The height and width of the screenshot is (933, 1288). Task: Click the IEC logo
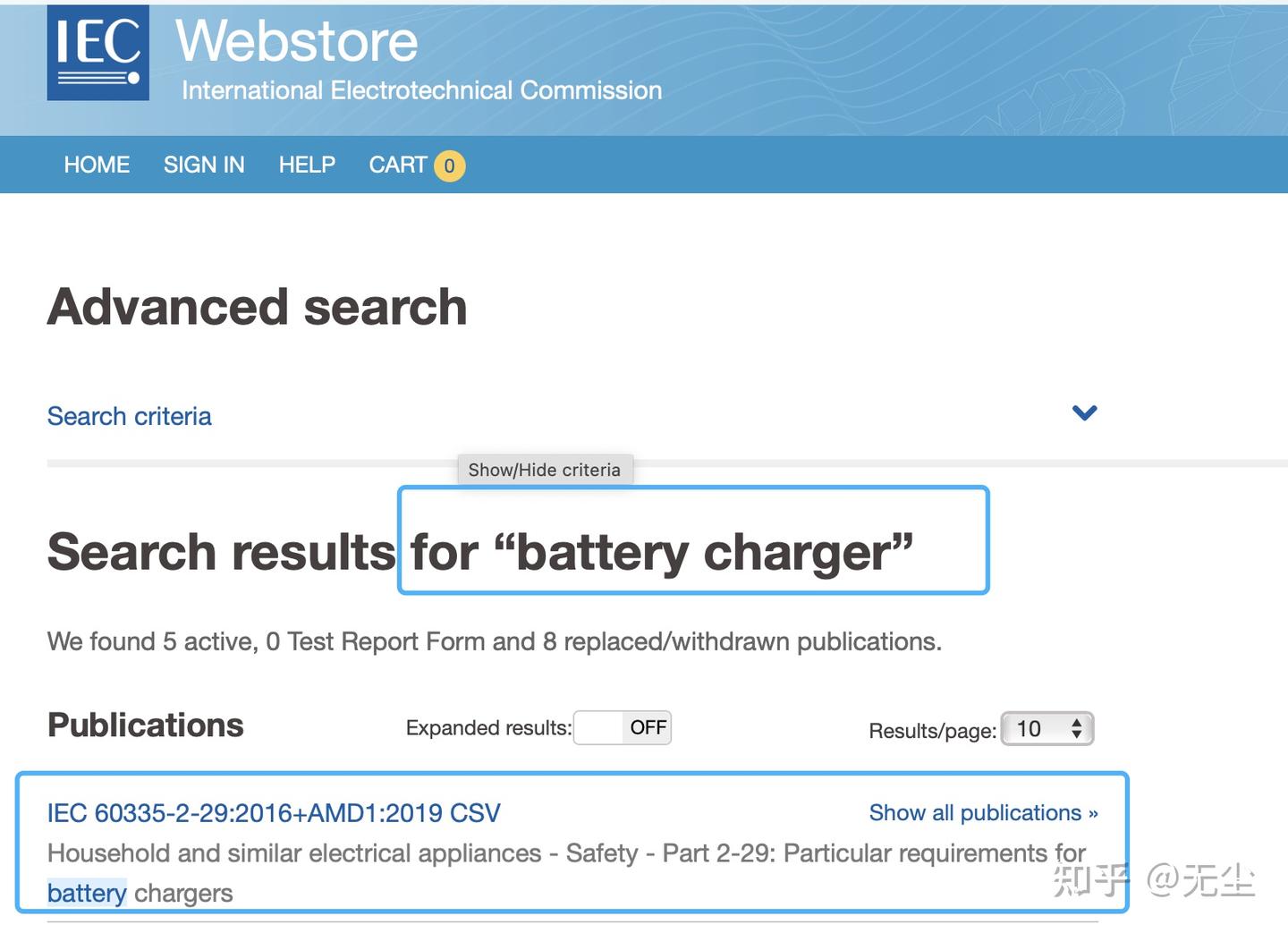[x=97, y=52]
